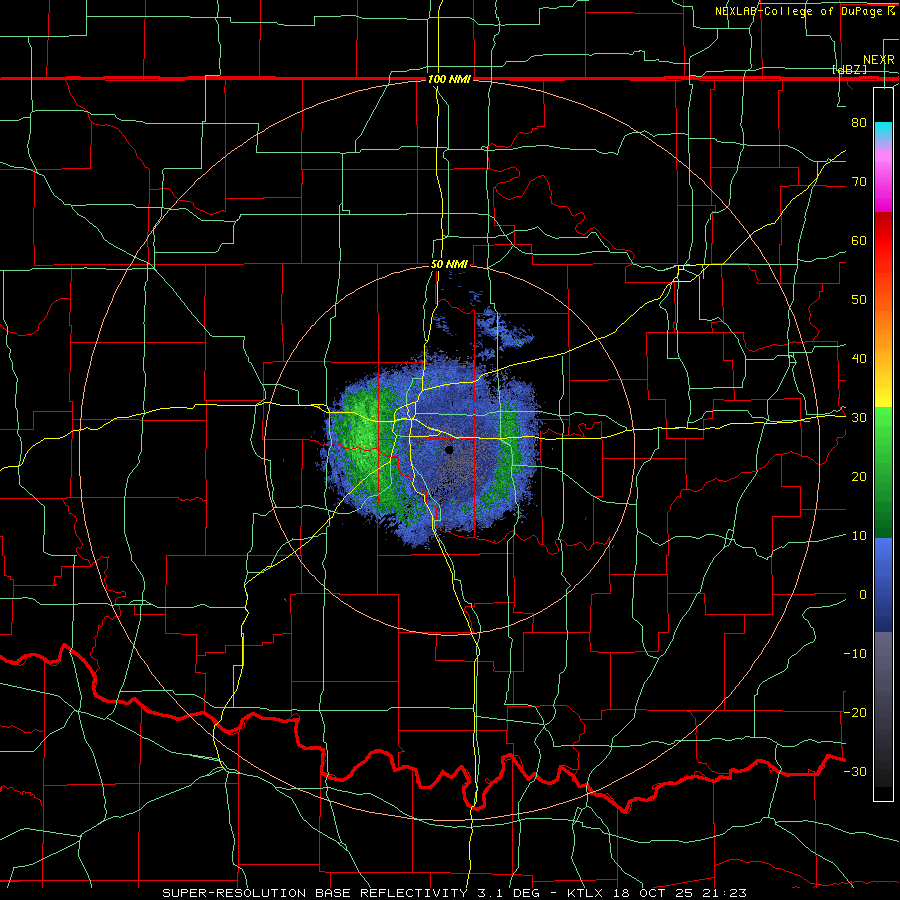Click the [dBZ] unit label
The height and width of the screenshot is (900, 900).
[850, 69]
